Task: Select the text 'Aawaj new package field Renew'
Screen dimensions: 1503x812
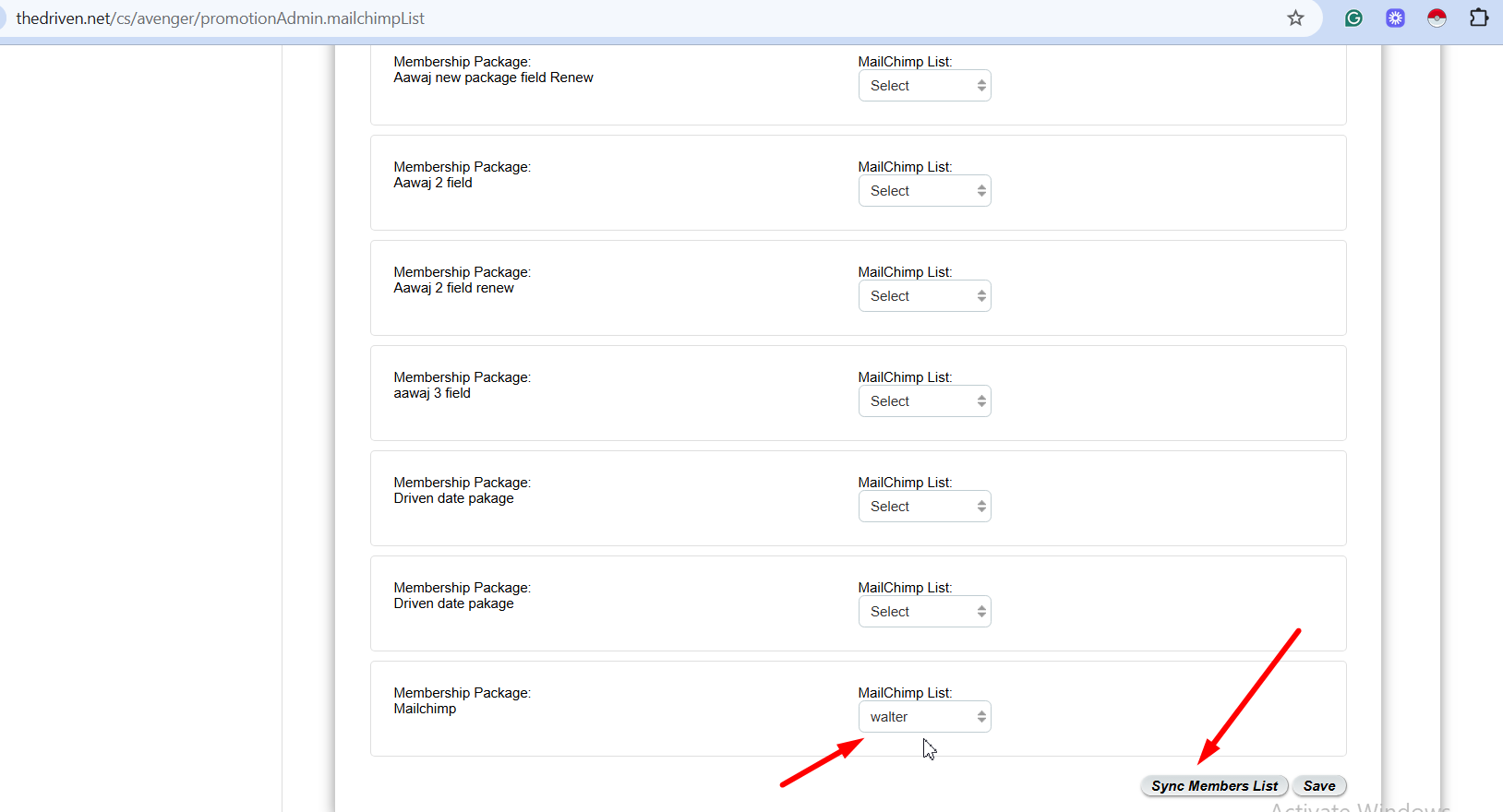Action: (493, 78)
